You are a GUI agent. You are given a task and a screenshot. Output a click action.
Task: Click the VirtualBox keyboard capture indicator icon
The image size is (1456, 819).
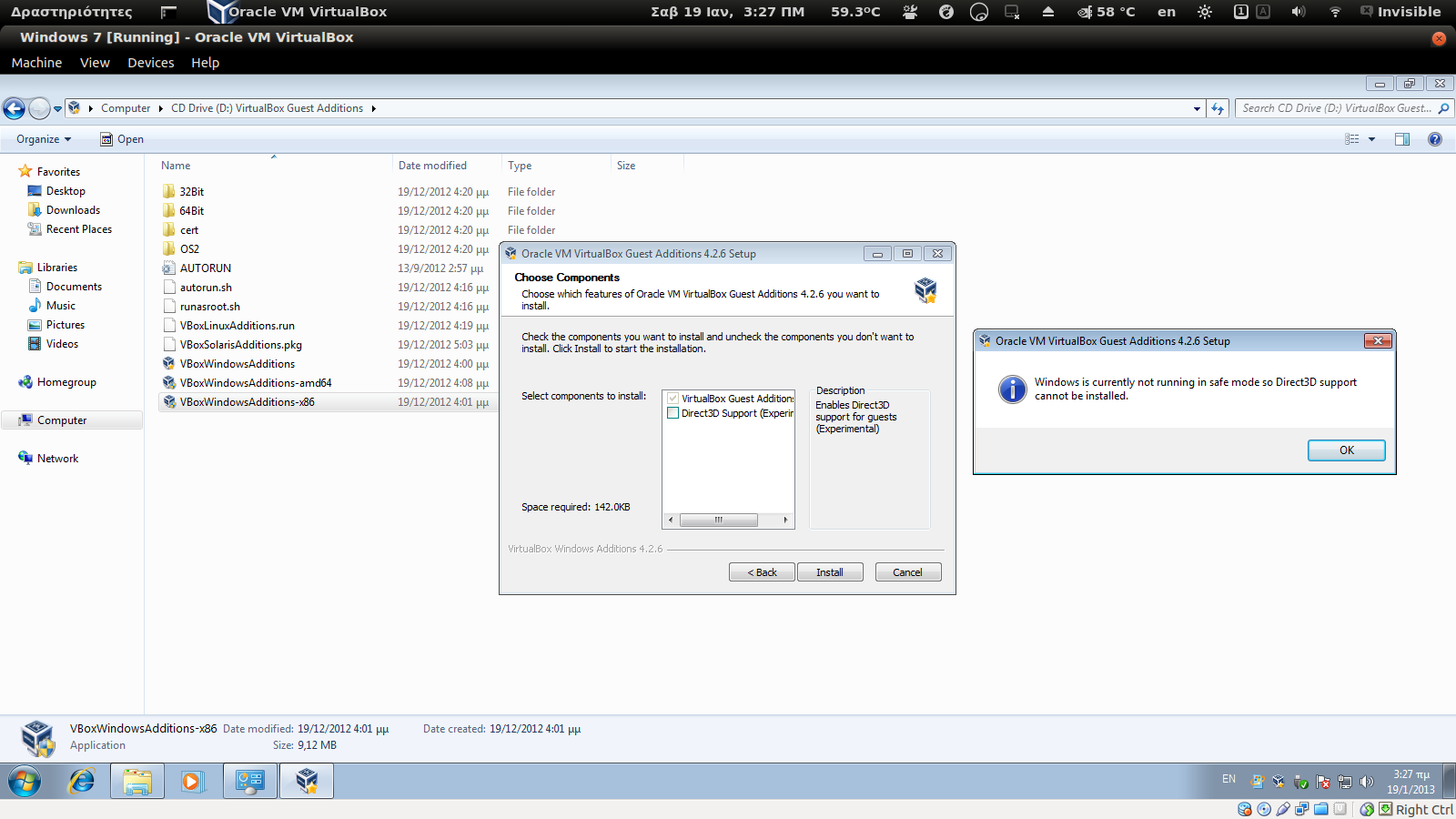coord(1385,809)
